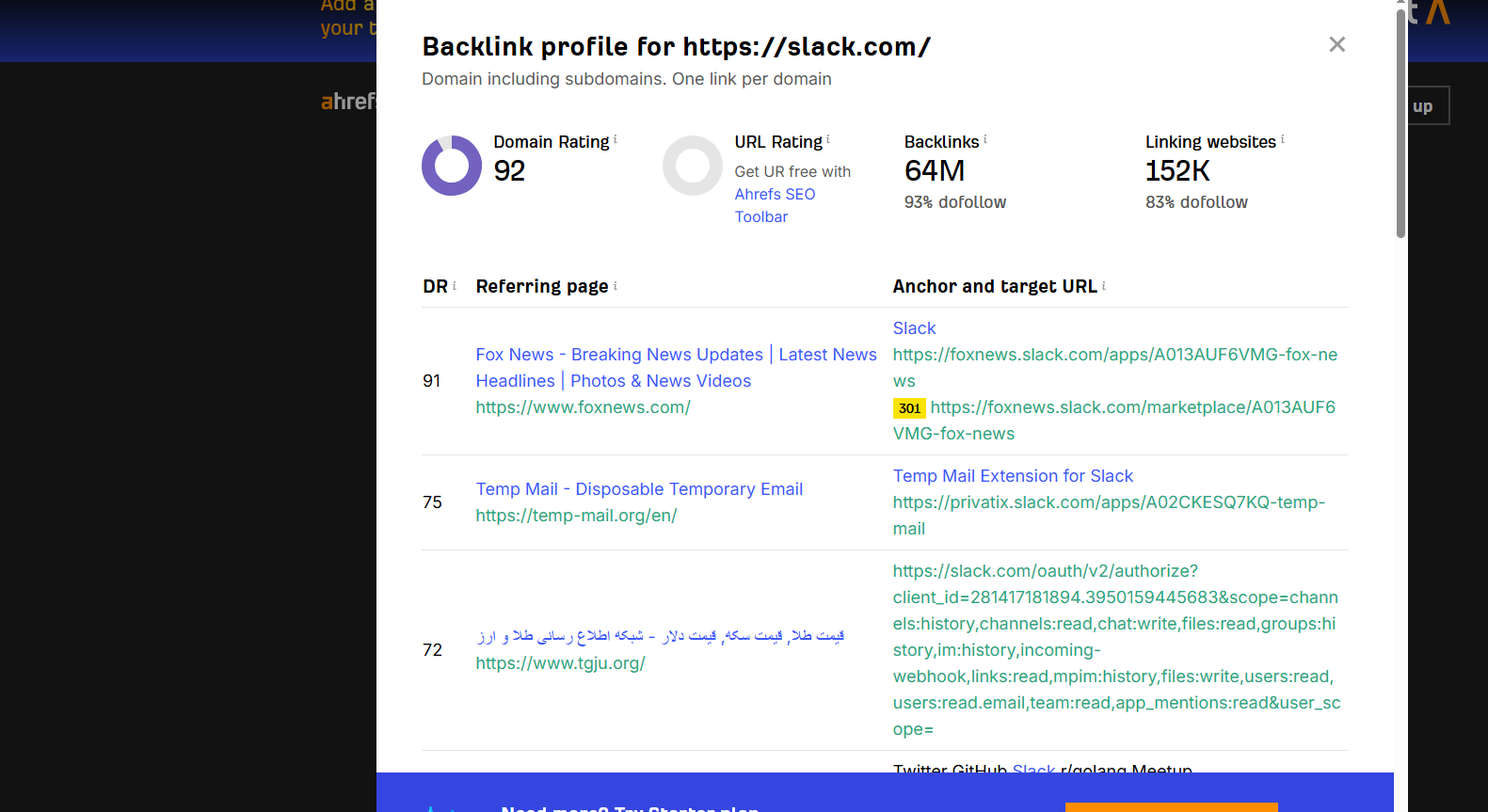
Task: Click the Linking websites 152K value
Action: point(1177,170)
